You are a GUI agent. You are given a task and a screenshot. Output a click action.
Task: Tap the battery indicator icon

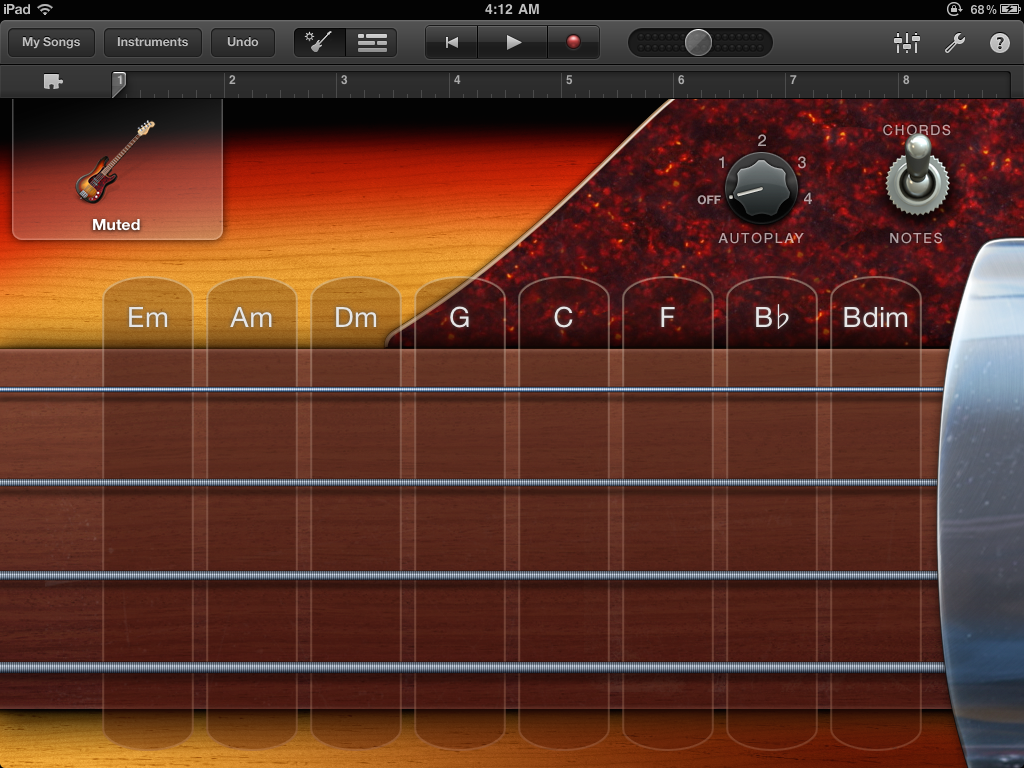point(1010,9)
